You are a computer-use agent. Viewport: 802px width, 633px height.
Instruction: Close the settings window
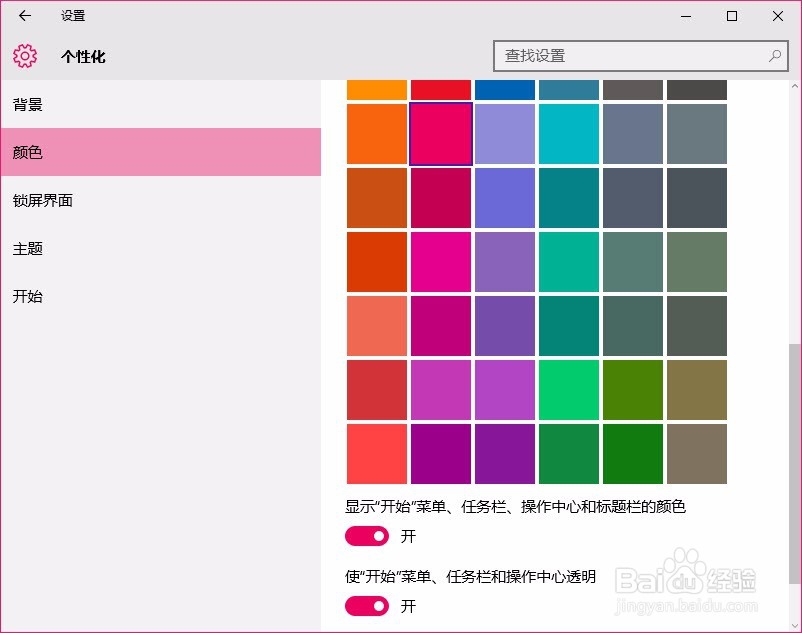click(777, 16)
